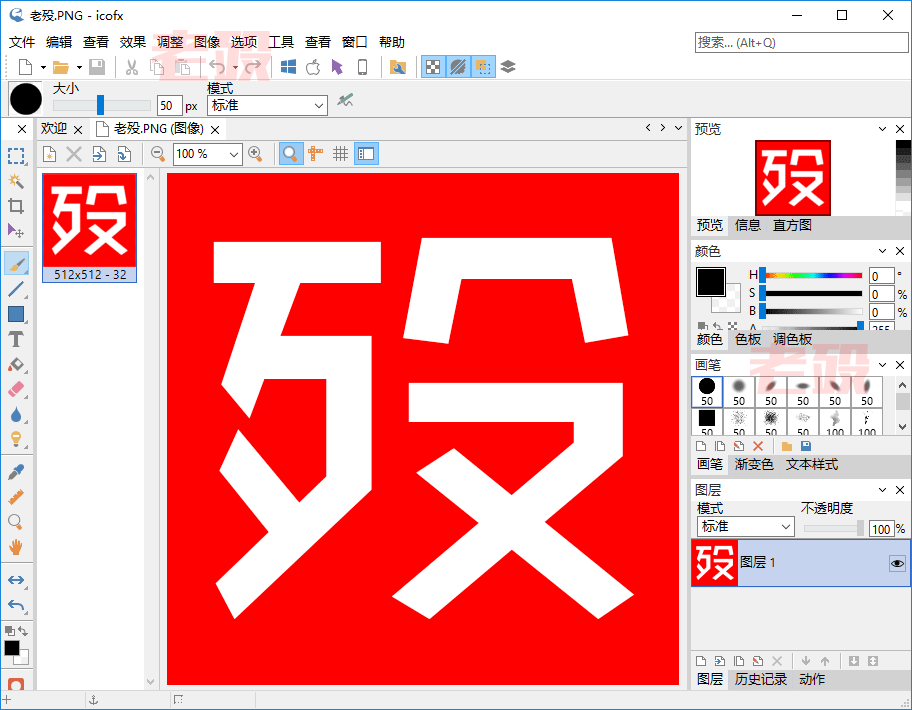Viewport: 912px width, 710px height.
Task: Switch to the 直方图 tab
Action: click(792, 226)
